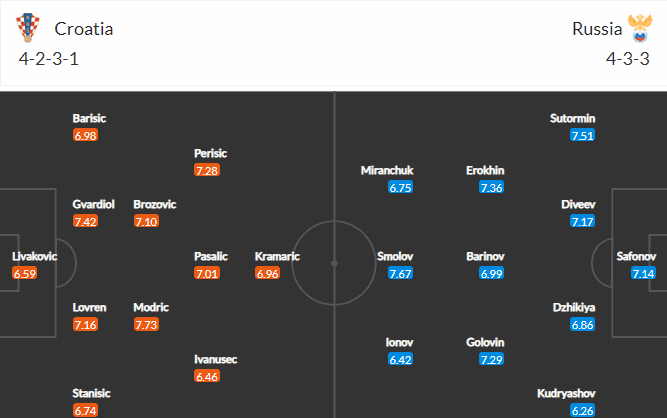Click Kudryashov's 6.26 rating badge
The width and height of the screenshot is (667, 418).
click(x=582, y=410)
